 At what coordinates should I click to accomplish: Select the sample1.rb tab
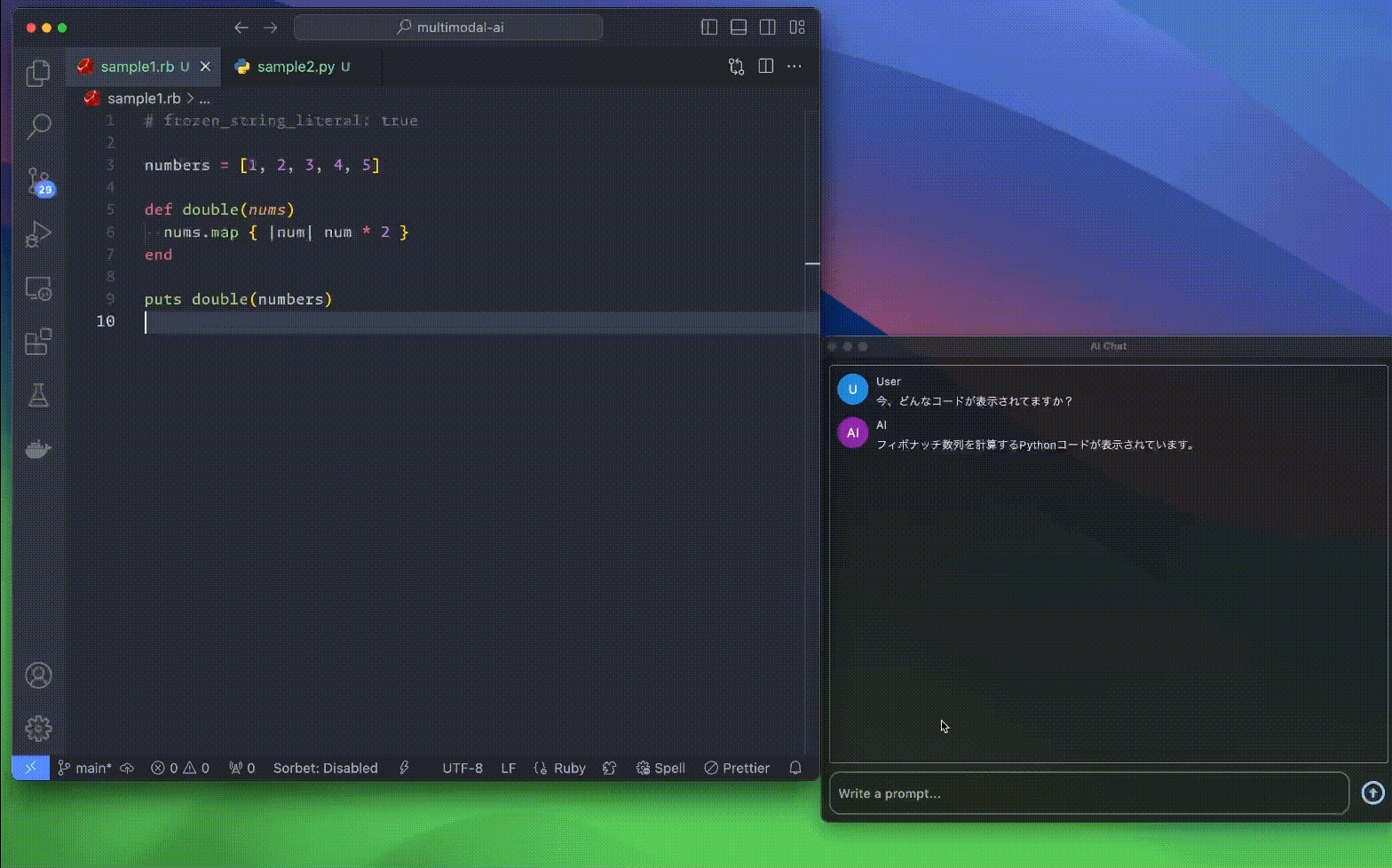click(x=137, y=67)
